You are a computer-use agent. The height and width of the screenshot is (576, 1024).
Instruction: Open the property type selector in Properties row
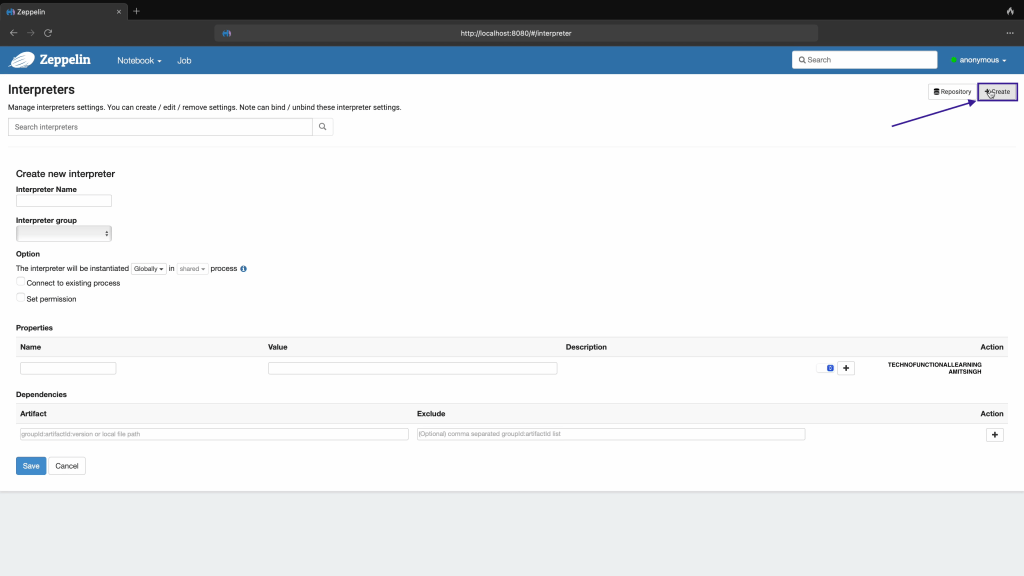(825, 368)
